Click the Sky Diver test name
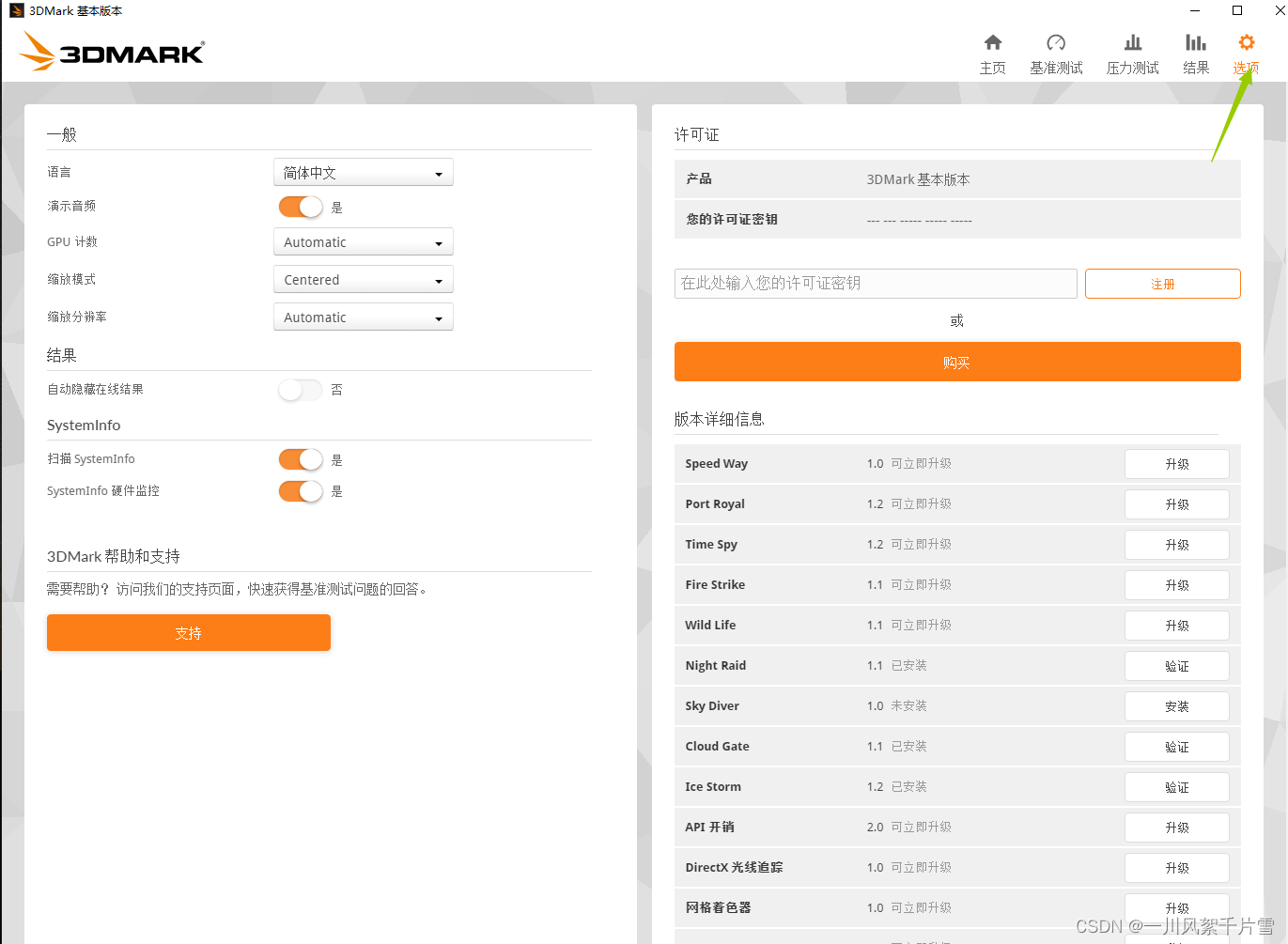This screenshot has height=944, width=1288. [x=712, y=706]
